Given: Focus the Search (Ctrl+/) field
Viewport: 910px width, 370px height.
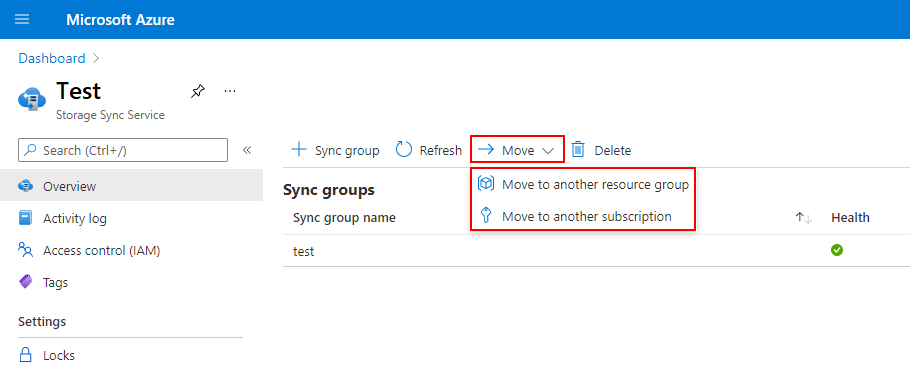Looking at the screenshot, I should [x=123, y=150].
